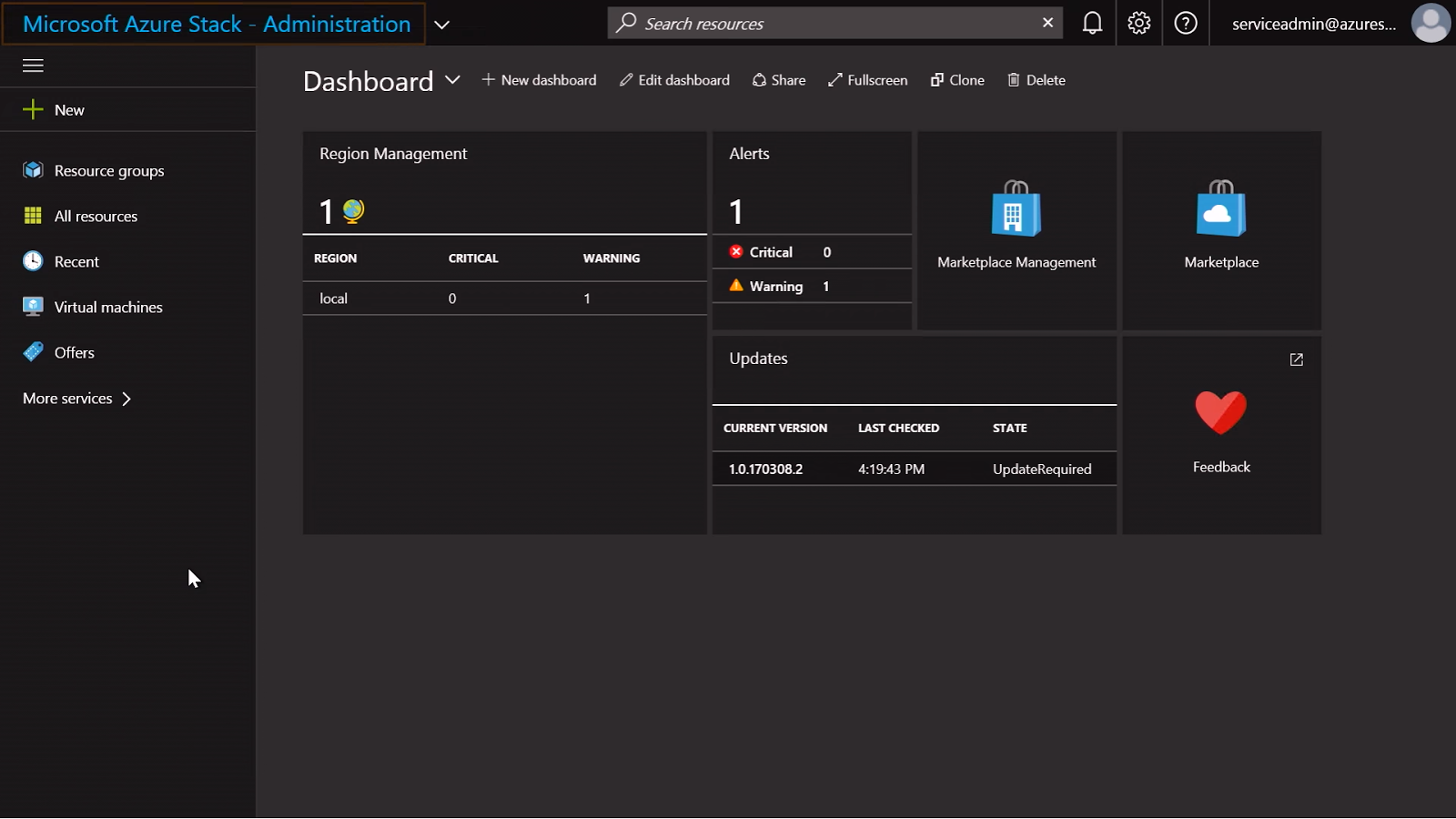Image resolution: width=1456 pixels, height=819 pixels.
Task: Open the Marketplace Management bag icon
Action: tap(1016, 208)
